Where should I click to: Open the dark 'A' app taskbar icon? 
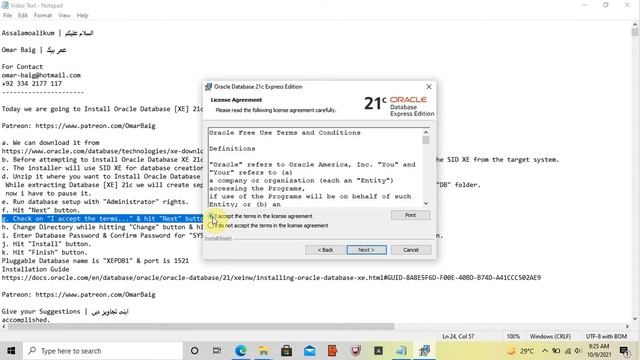(378, 351)
